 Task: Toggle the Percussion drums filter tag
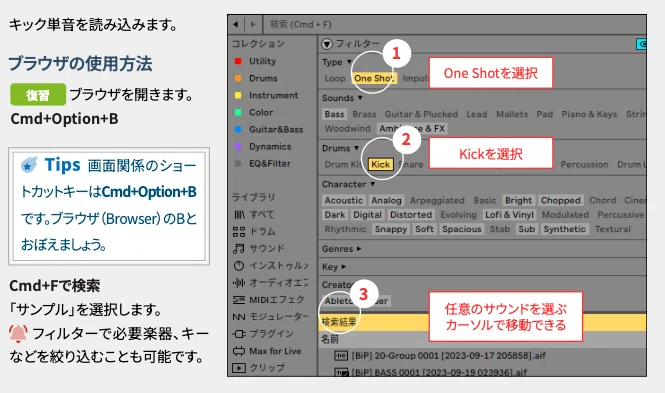tap(584, 164)
